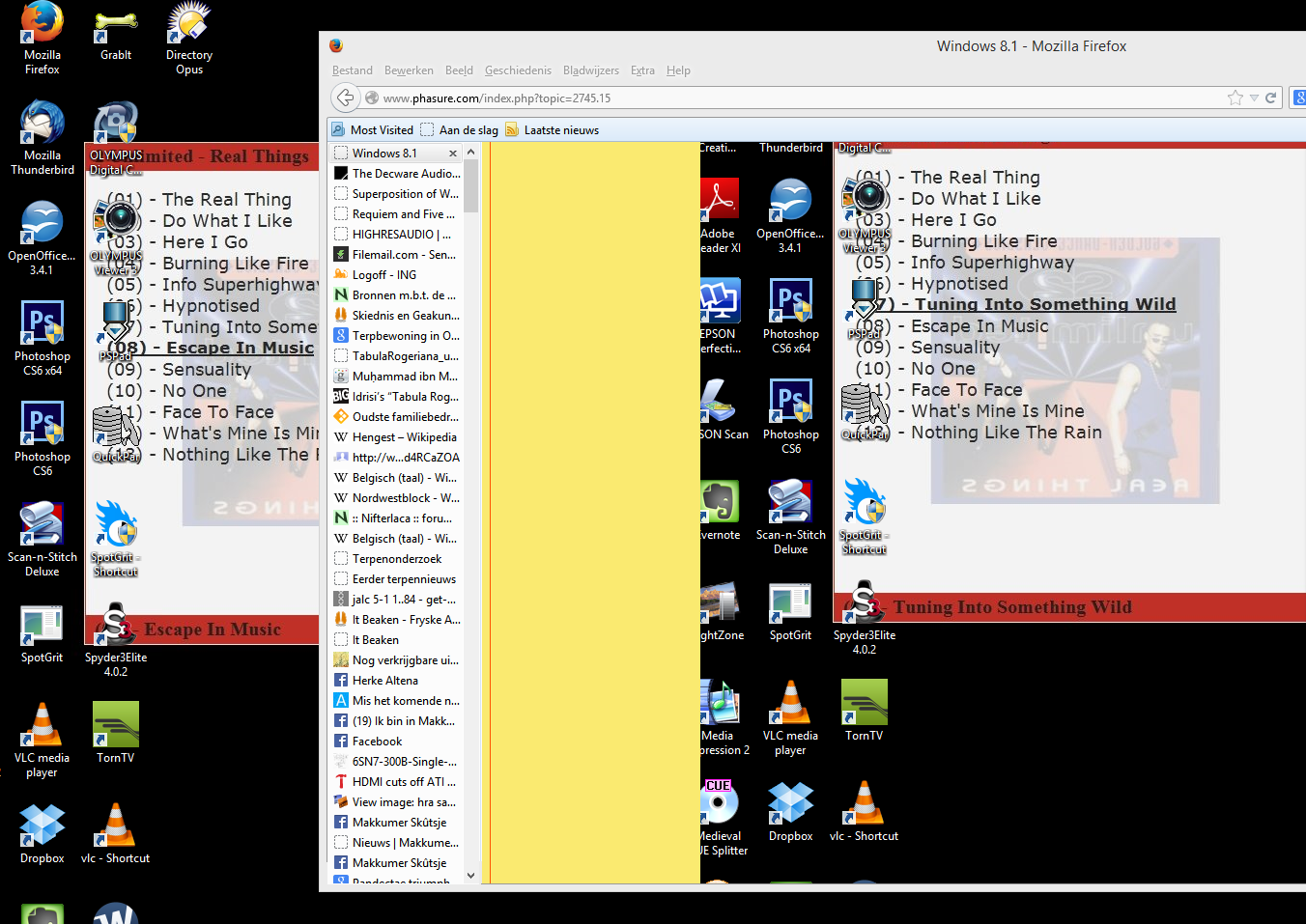Switch to the Nog verkrijgbare ui... tab
The width and height of the screenshot is (1306, 924).
(396, 660)
